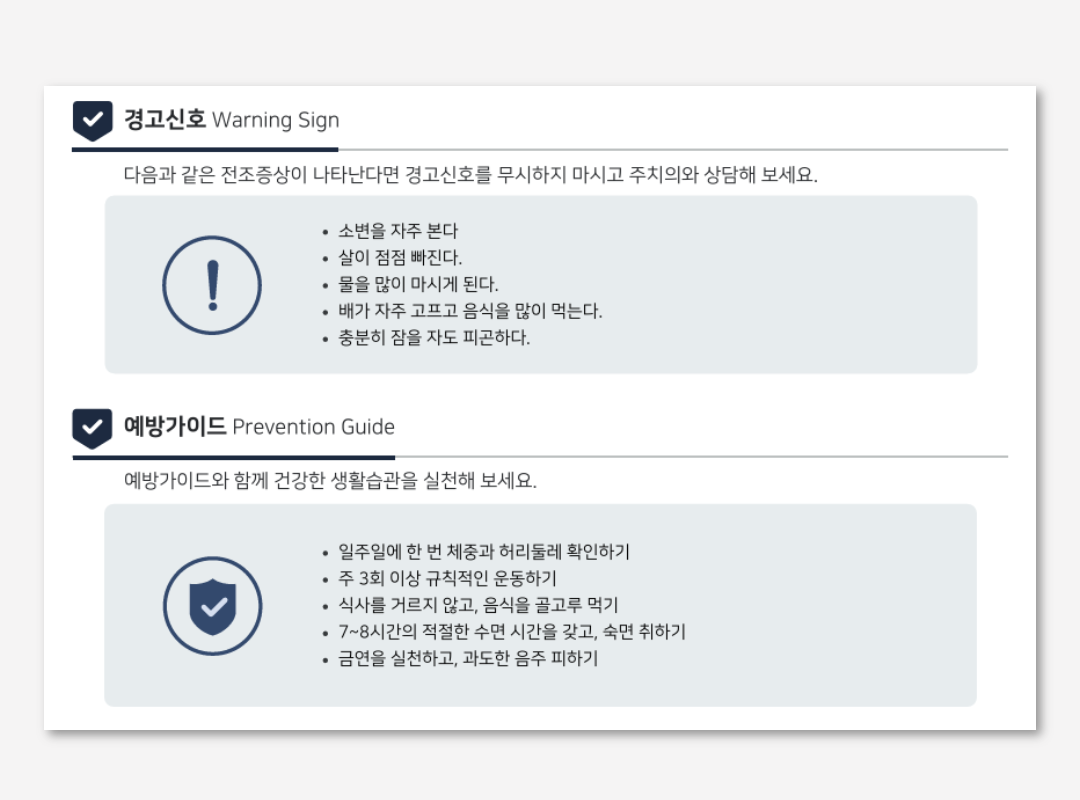Select the bold 경고신호 title text
This screenshot has height=800, width=1080.
[164, 120]
